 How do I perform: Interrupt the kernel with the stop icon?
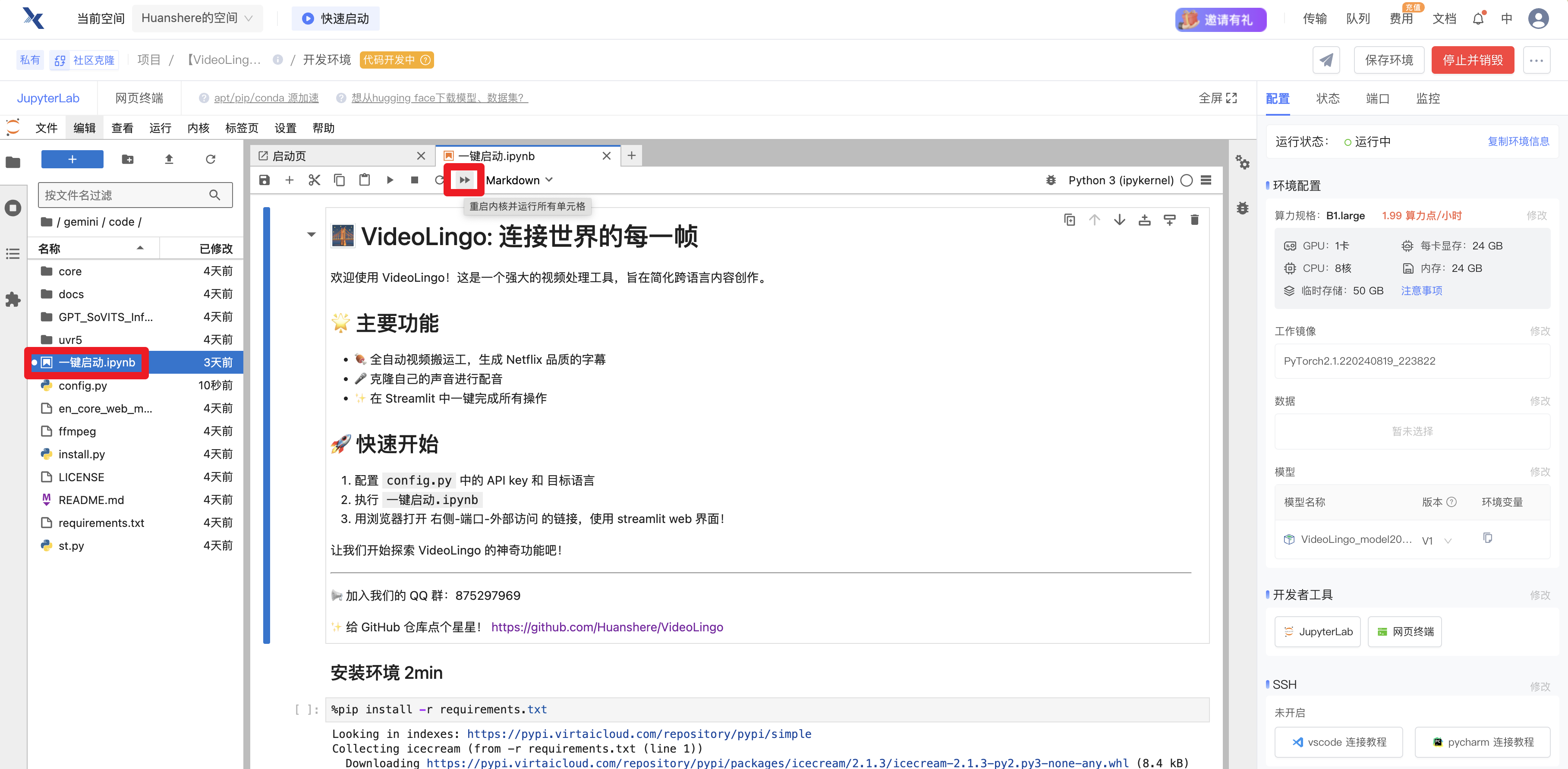[x=415, y=180]
